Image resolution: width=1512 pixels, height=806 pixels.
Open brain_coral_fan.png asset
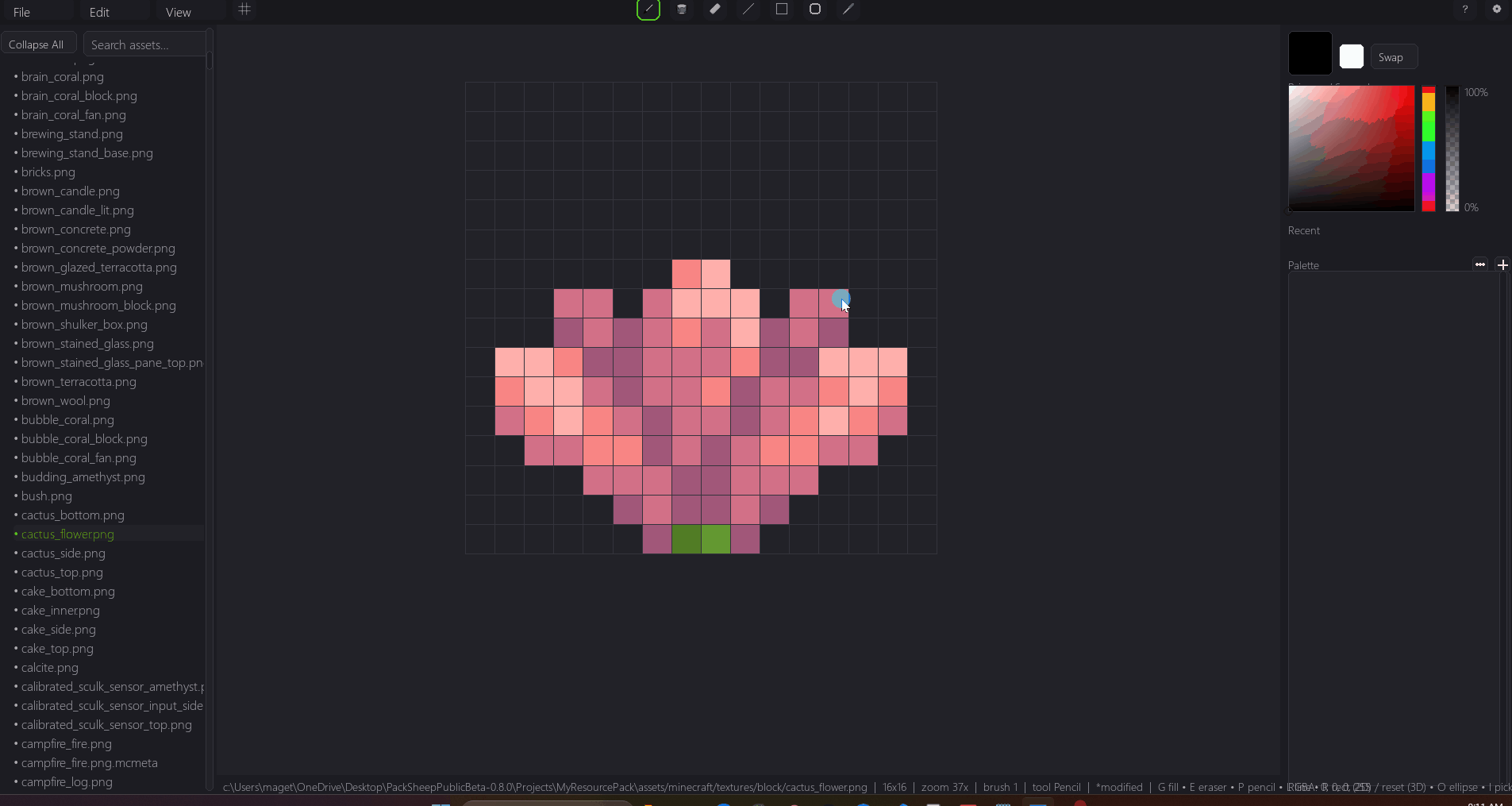74,115
